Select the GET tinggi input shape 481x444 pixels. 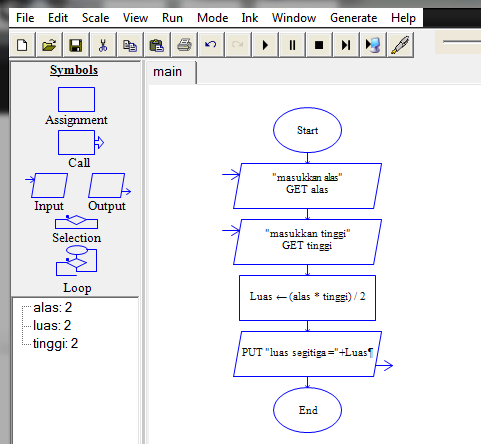[307, 242]
